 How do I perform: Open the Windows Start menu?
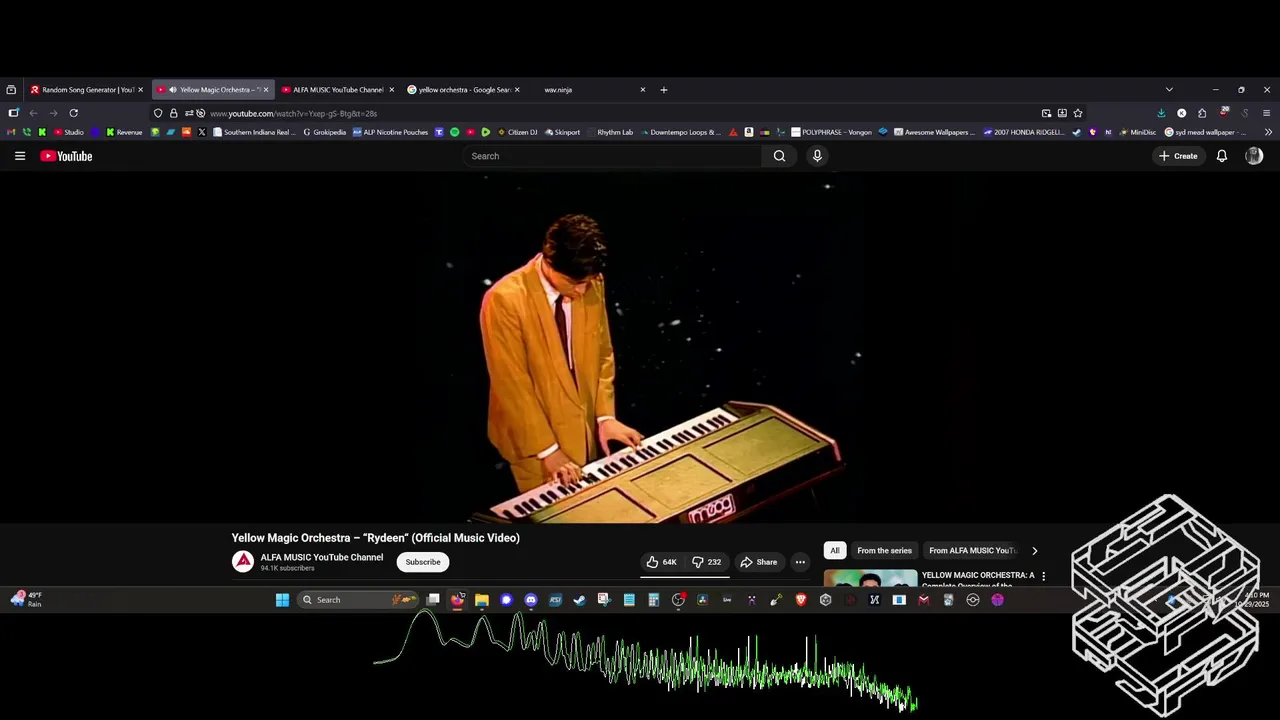click(x=282, y=600)
